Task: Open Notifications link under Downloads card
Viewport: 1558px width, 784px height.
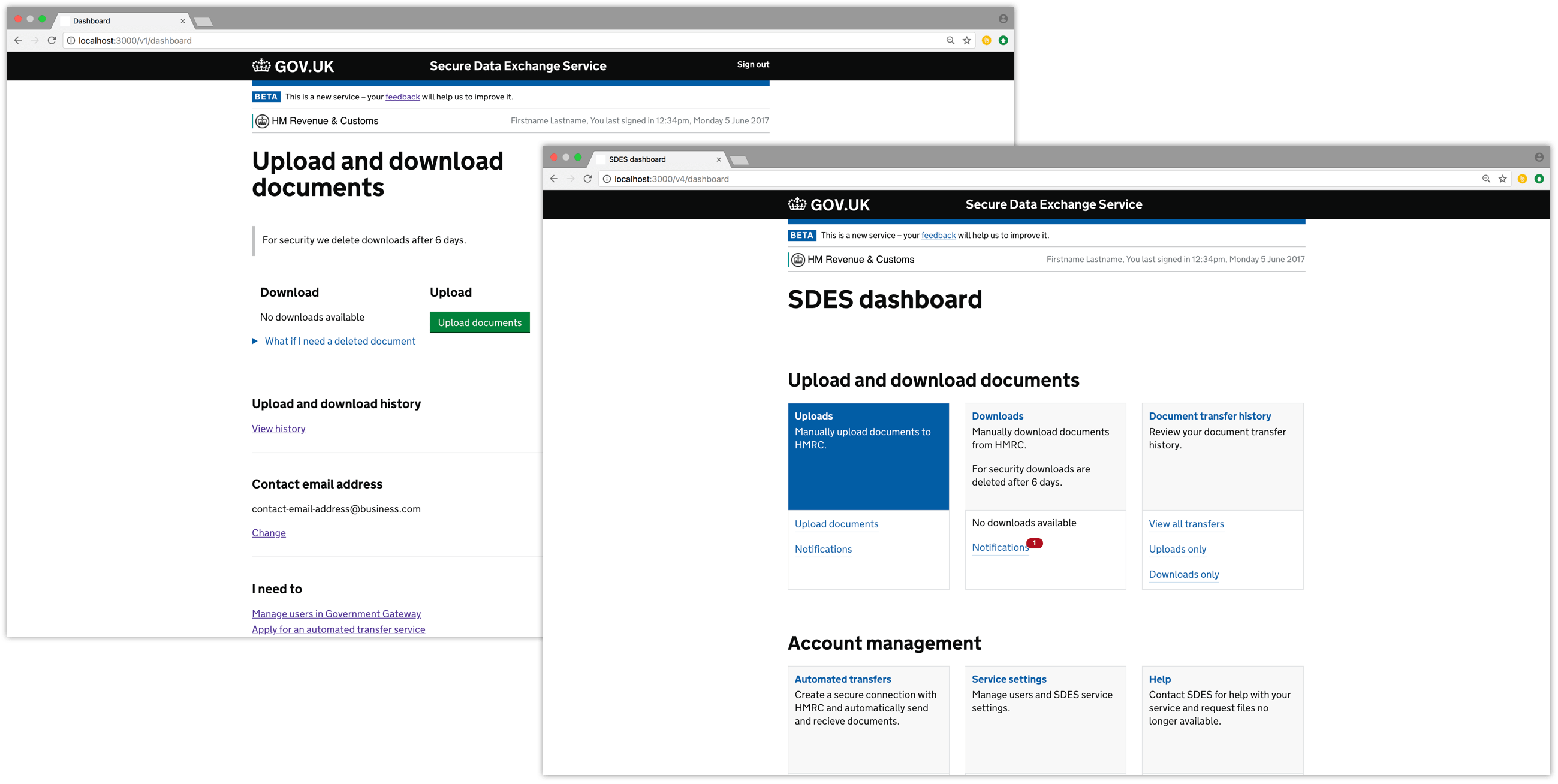Action: [x=1000, y=547]
